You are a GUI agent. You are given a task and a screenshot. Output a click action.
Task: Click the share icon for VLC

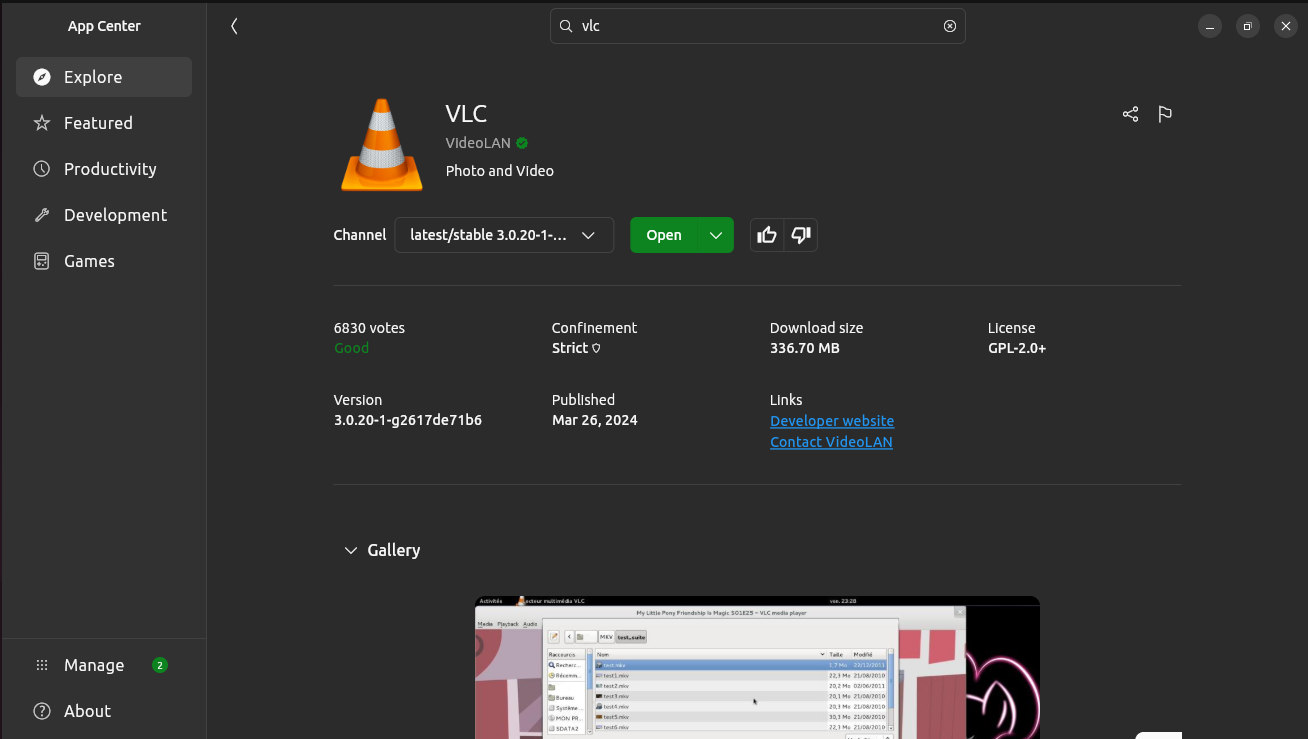click(x=1130, y=114)
